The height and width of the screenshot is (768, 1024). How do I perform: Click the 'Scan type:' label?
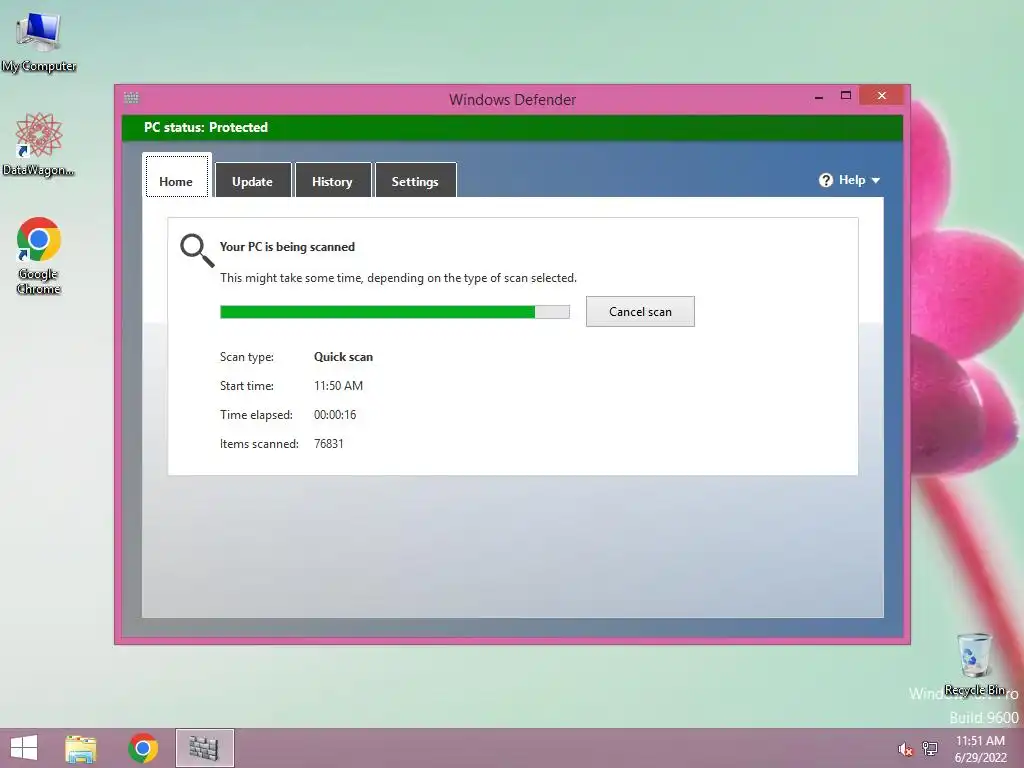coord(247,357)
